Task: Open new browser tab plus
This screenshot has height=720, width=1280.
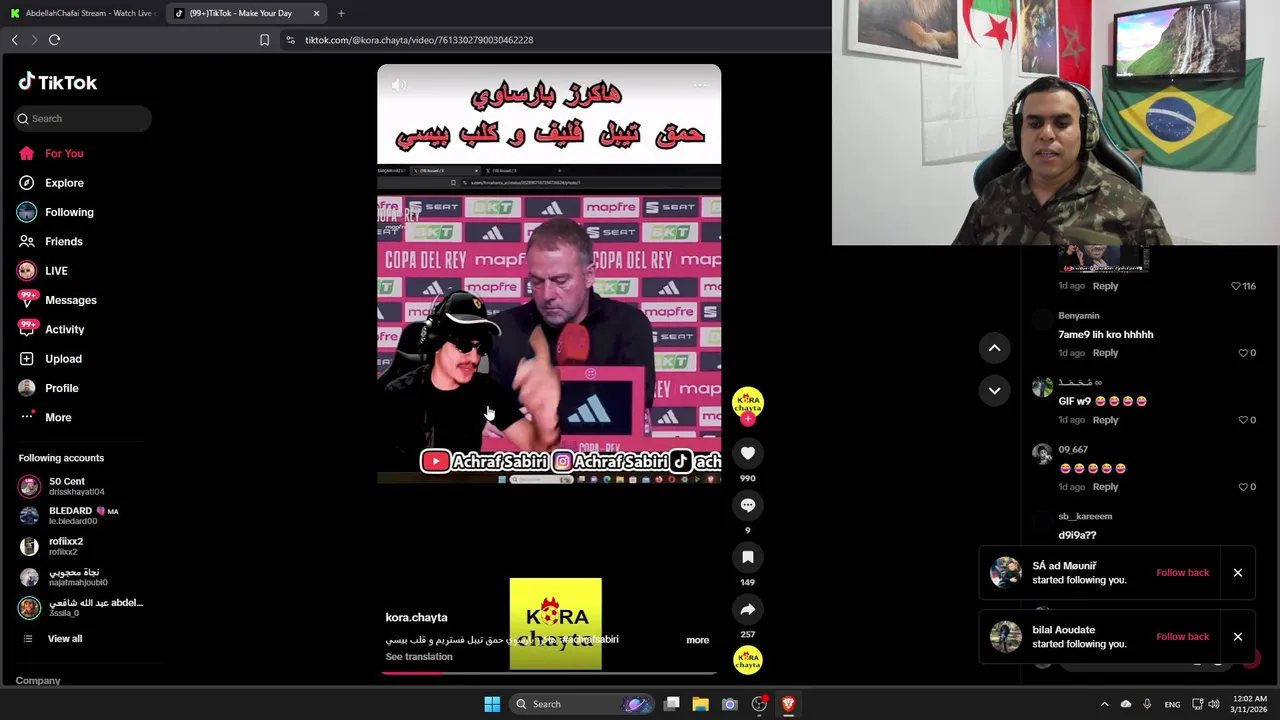Action: (341, 13)
